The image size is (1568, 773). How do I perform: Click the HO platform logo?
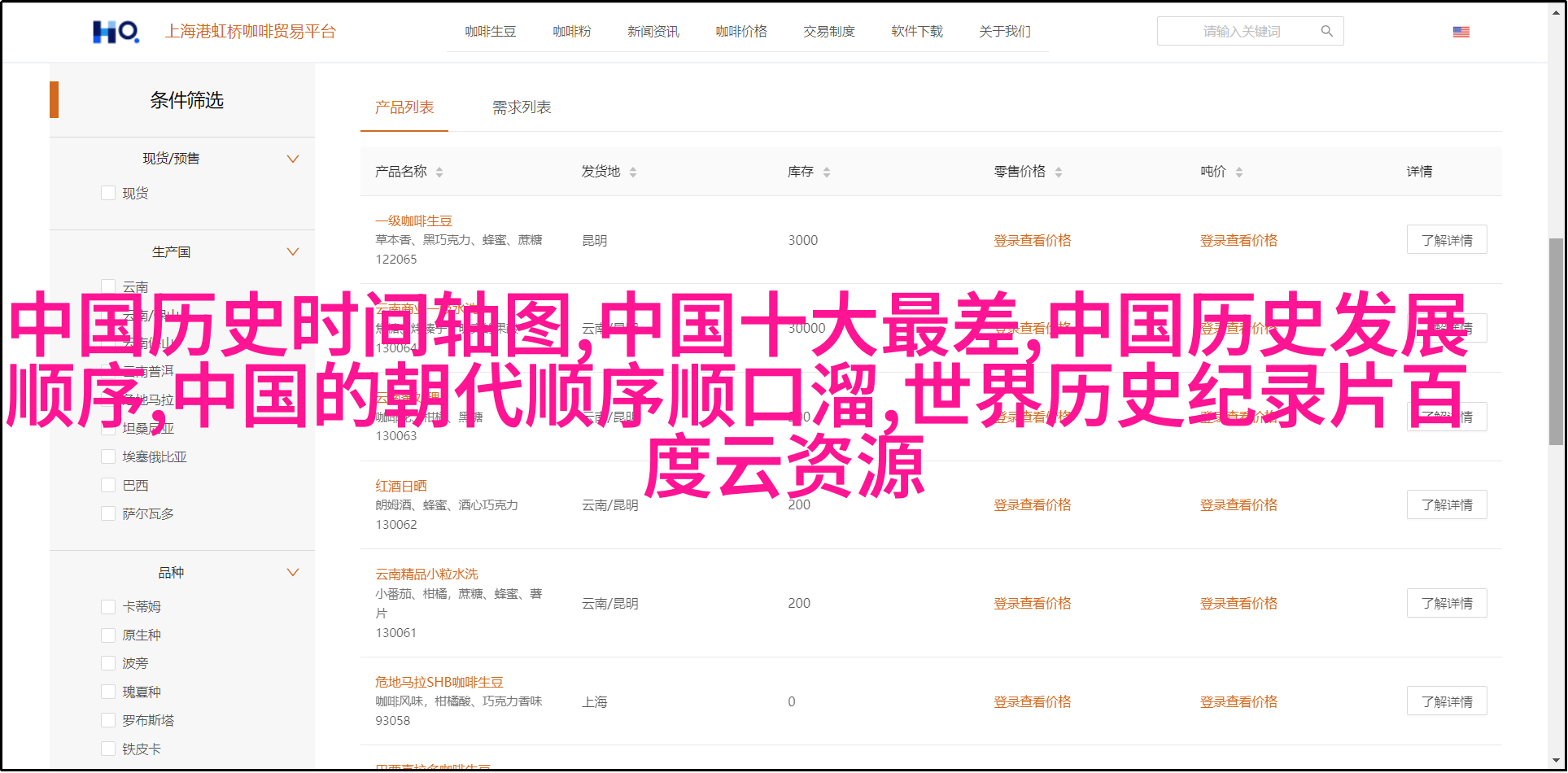click(116, 32)
